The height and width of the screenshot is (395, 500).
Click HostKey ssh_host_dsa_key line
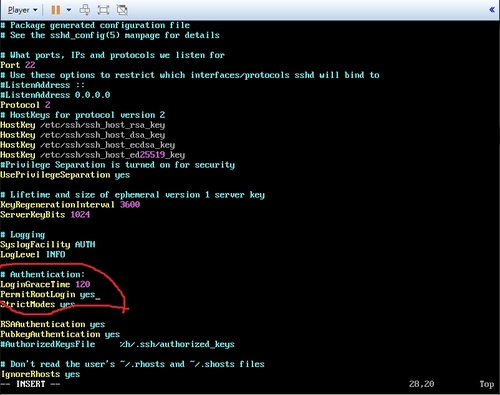click(83, 135)
